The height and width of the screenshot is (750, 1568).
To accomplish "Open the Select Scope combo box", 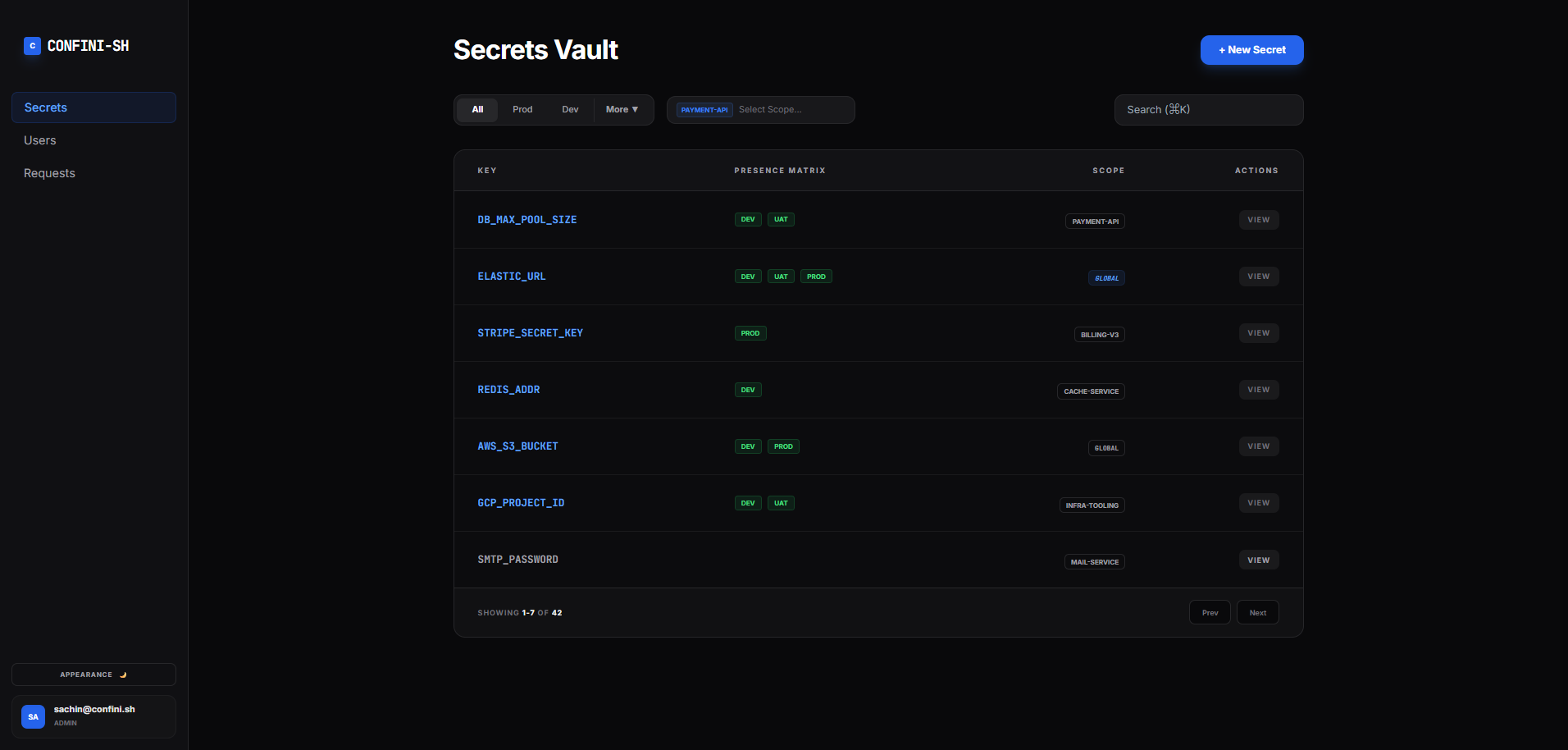I will [792, 110].
